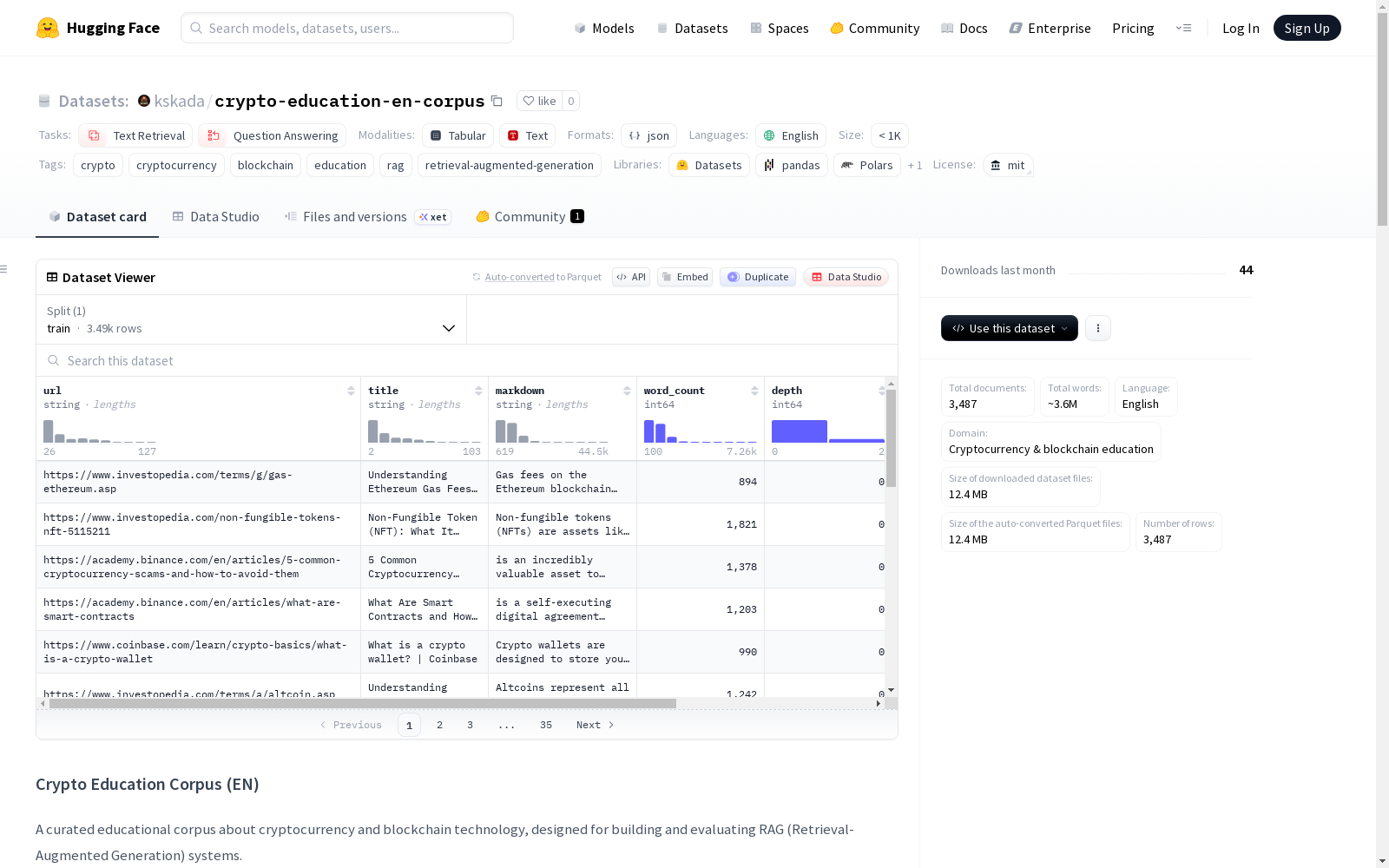Click the Embed button

click(685, 277)
